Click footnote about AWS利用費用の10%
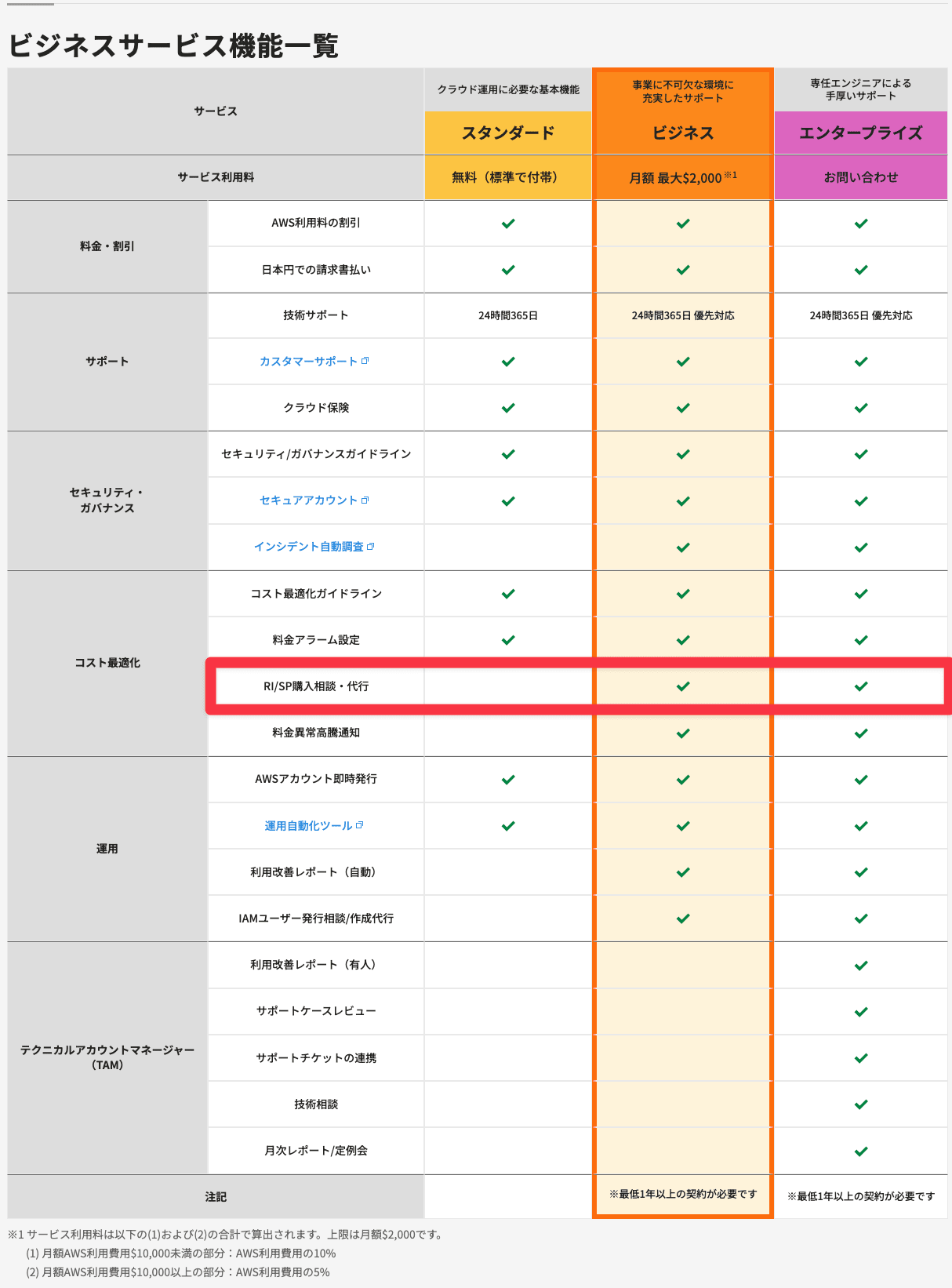The image size is (952, 1288). 181,1253
